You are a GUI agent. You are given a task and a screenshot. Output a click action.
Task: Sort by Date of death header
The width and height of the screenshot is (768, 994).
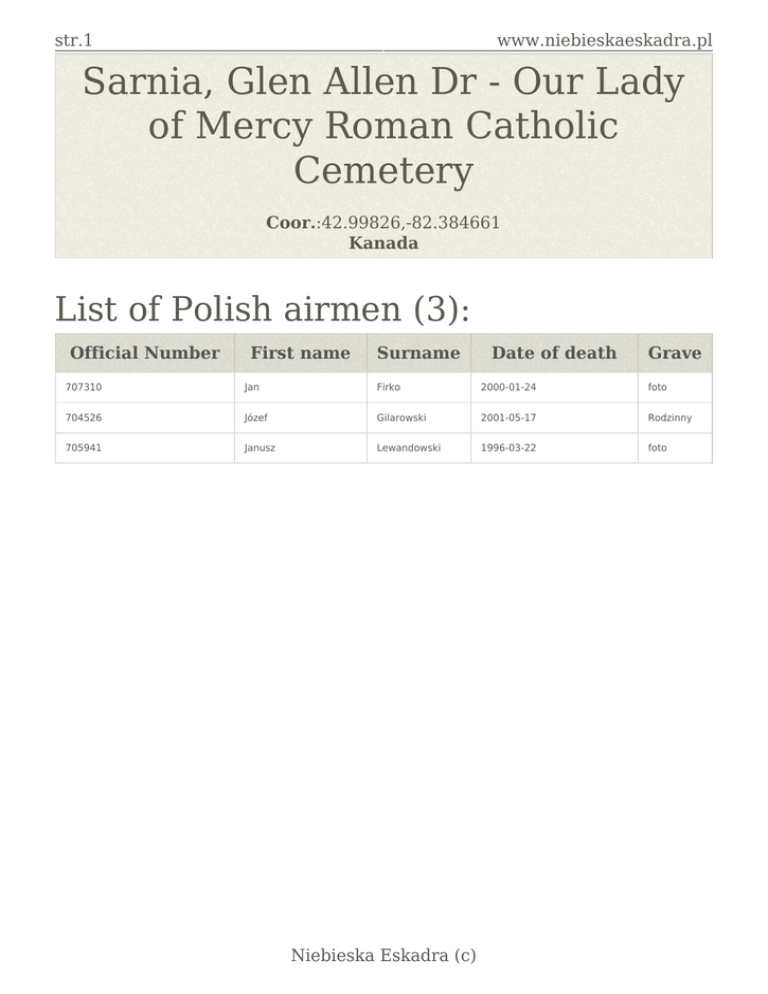coord(554,353)
